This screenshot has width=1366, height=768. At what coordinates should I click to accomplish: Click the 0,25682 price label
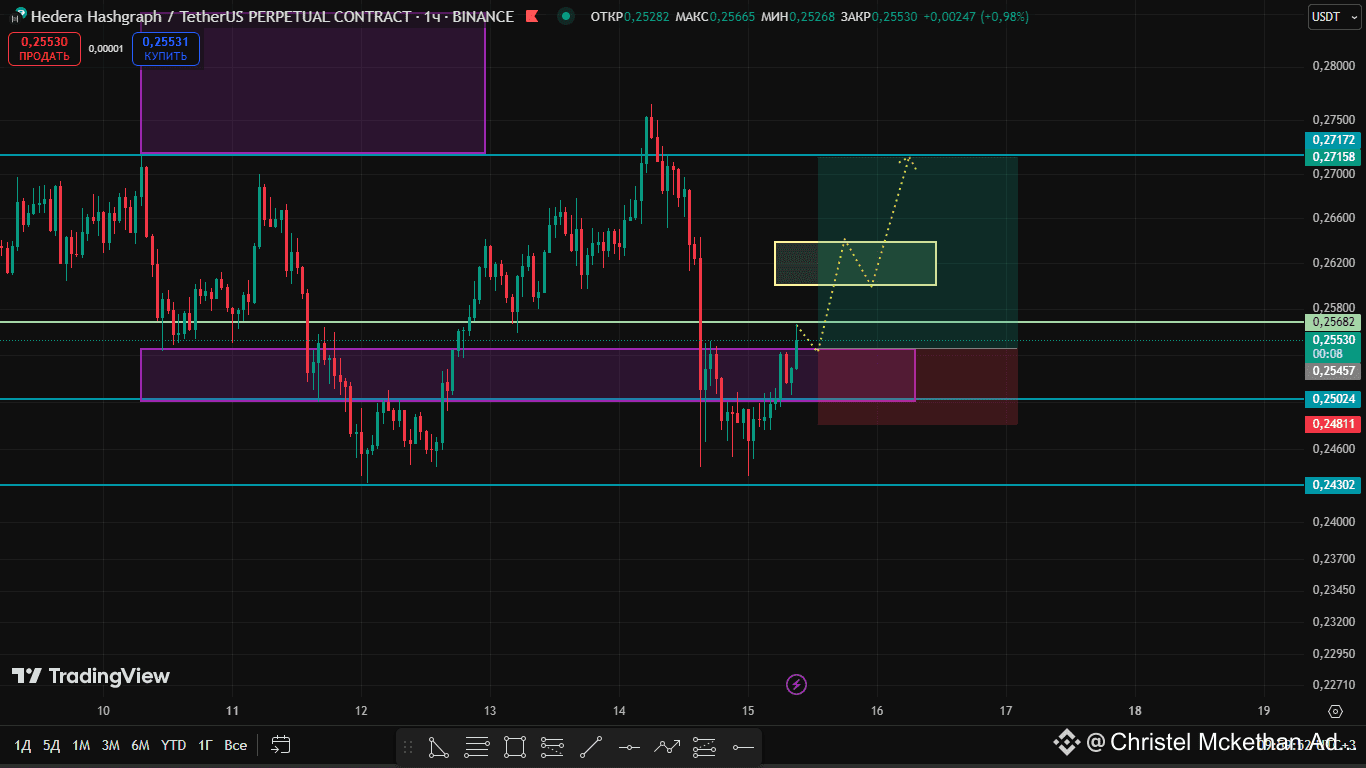(1334, 322)
